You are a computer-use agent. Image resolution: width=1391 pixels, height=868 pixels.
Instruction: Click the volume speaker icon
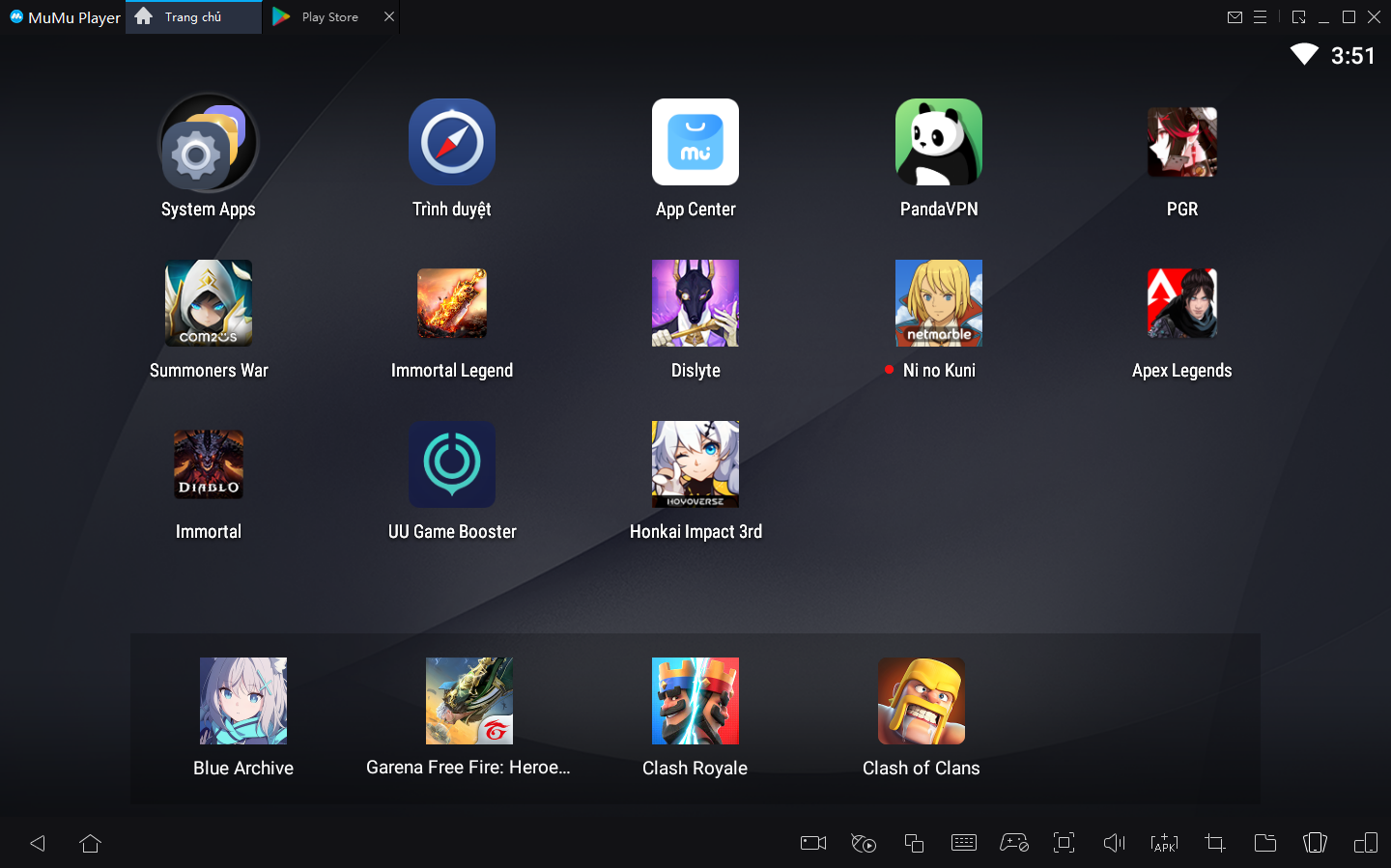click(x=1114, y=843)
